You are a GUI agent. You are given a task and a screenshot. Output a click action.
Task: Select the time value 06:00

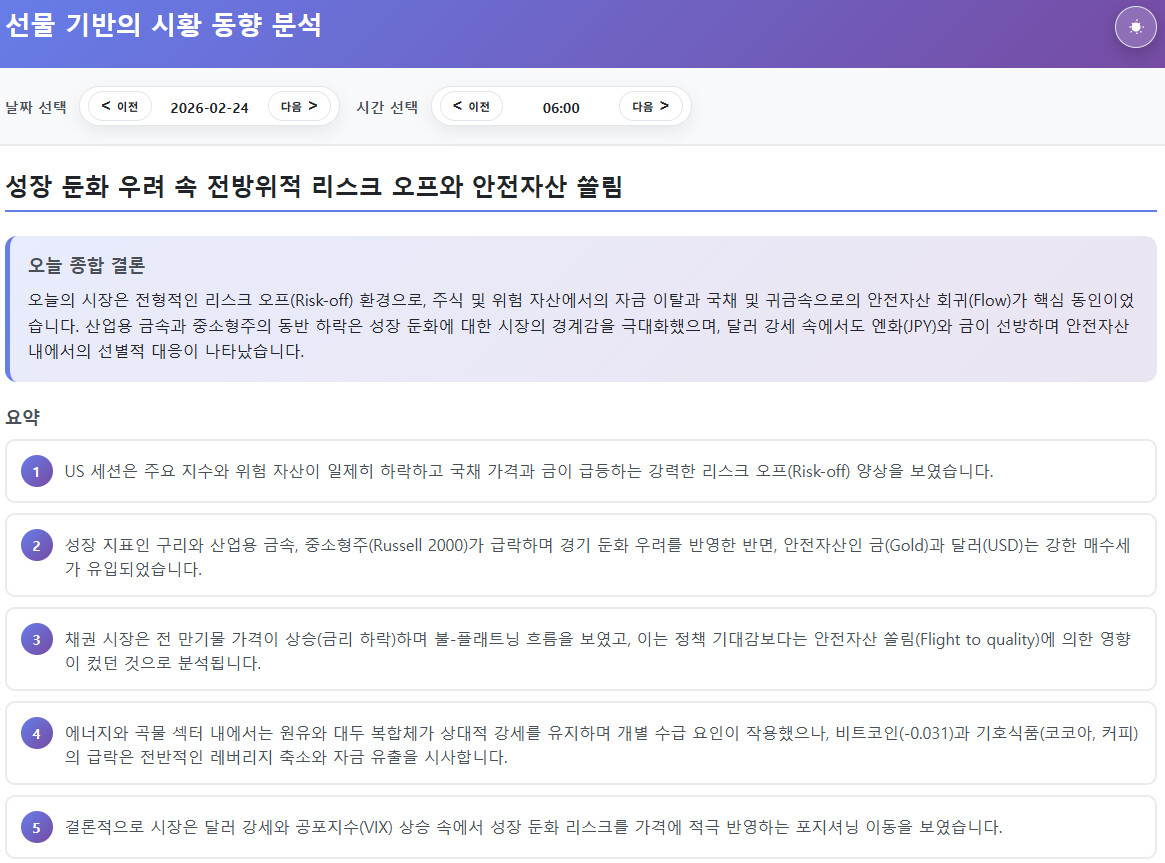561,108
